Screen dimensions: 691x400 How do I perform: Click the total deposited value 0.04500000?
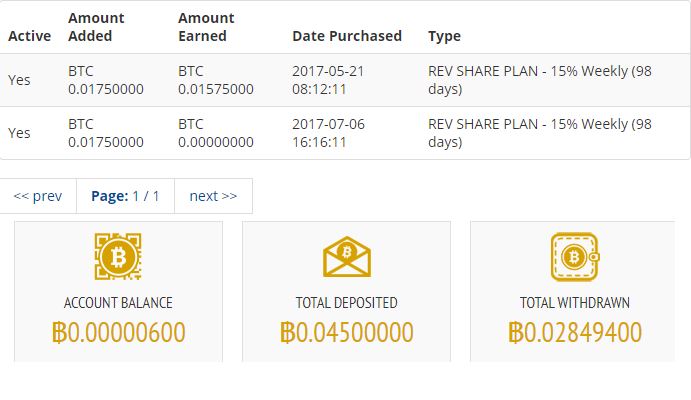(x=347, y=332)
